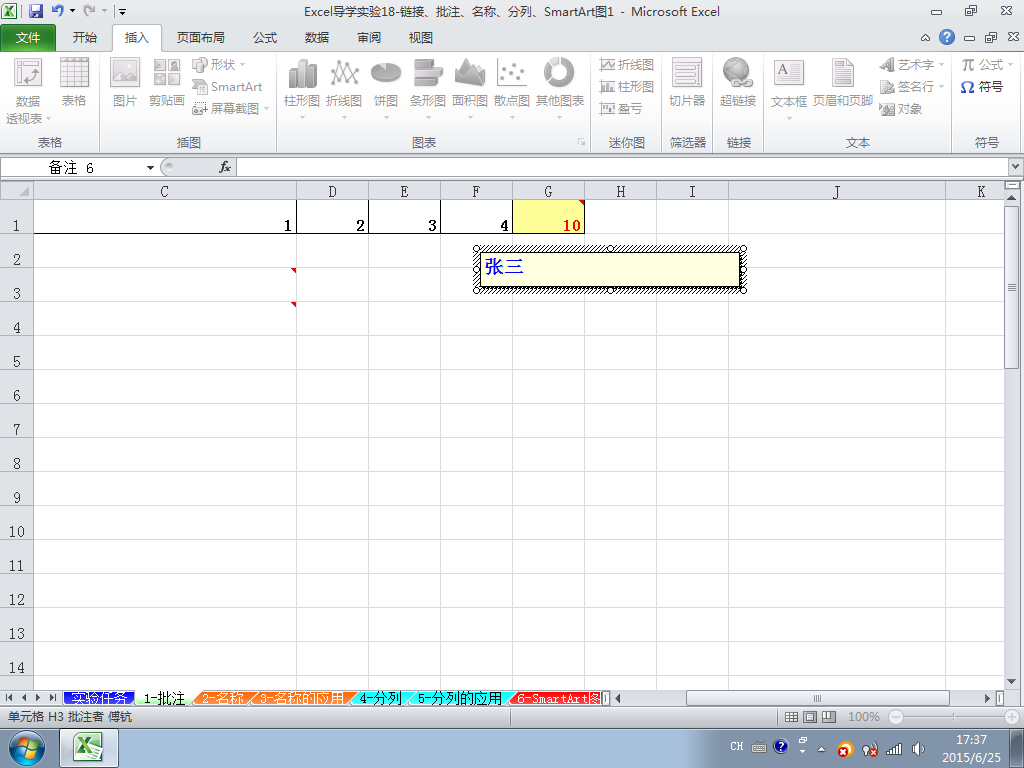This screenshot has height=768, width=1024.
Task: Open sheet tab 实验任务
Action: click(x=99, y=698)
